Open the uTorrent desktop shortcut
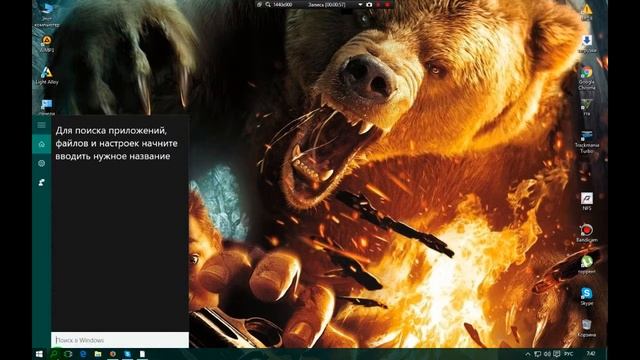 [x=587, y=264]
